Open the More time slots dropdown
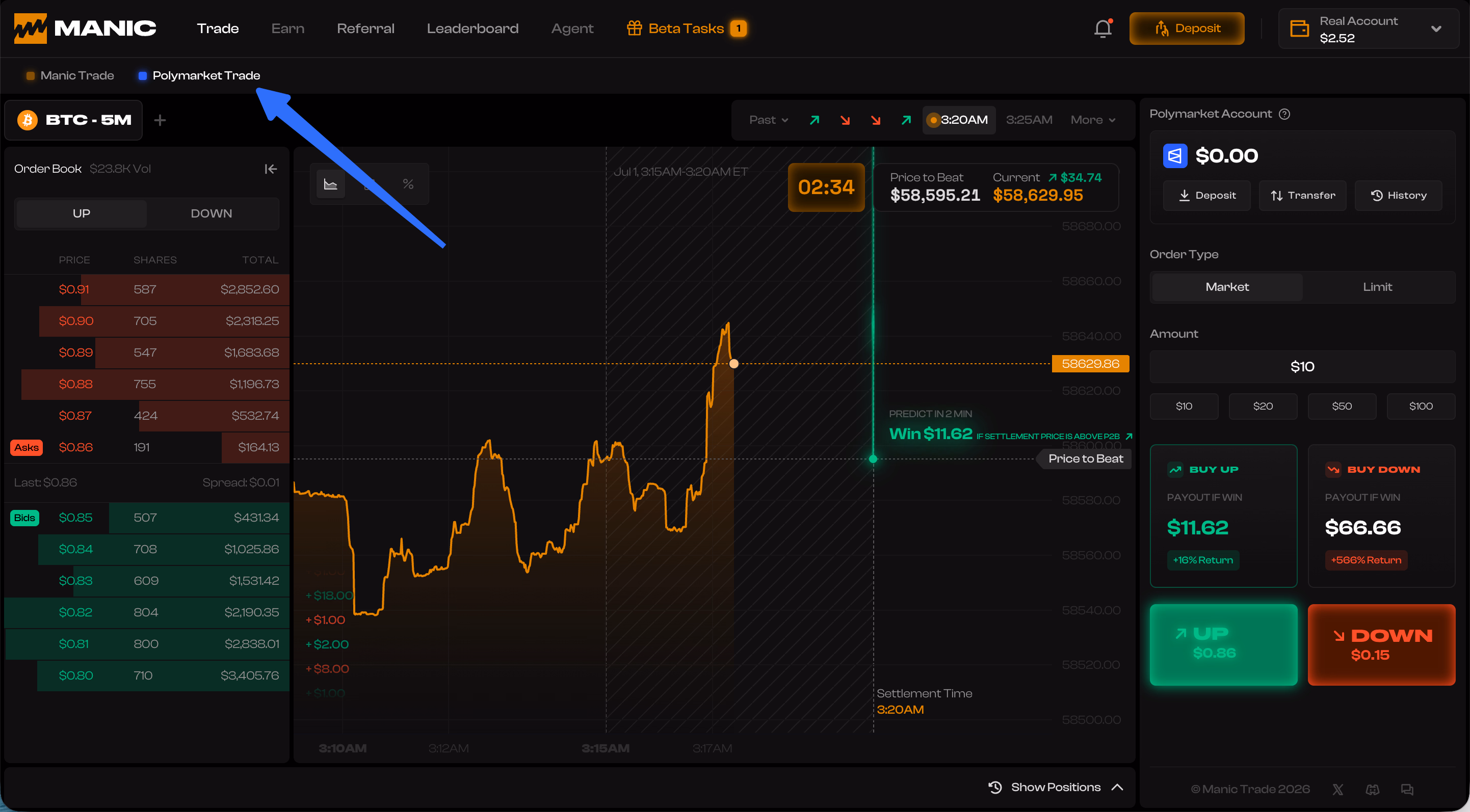Screen dimensions: 1470x812 click(1093, 120)
